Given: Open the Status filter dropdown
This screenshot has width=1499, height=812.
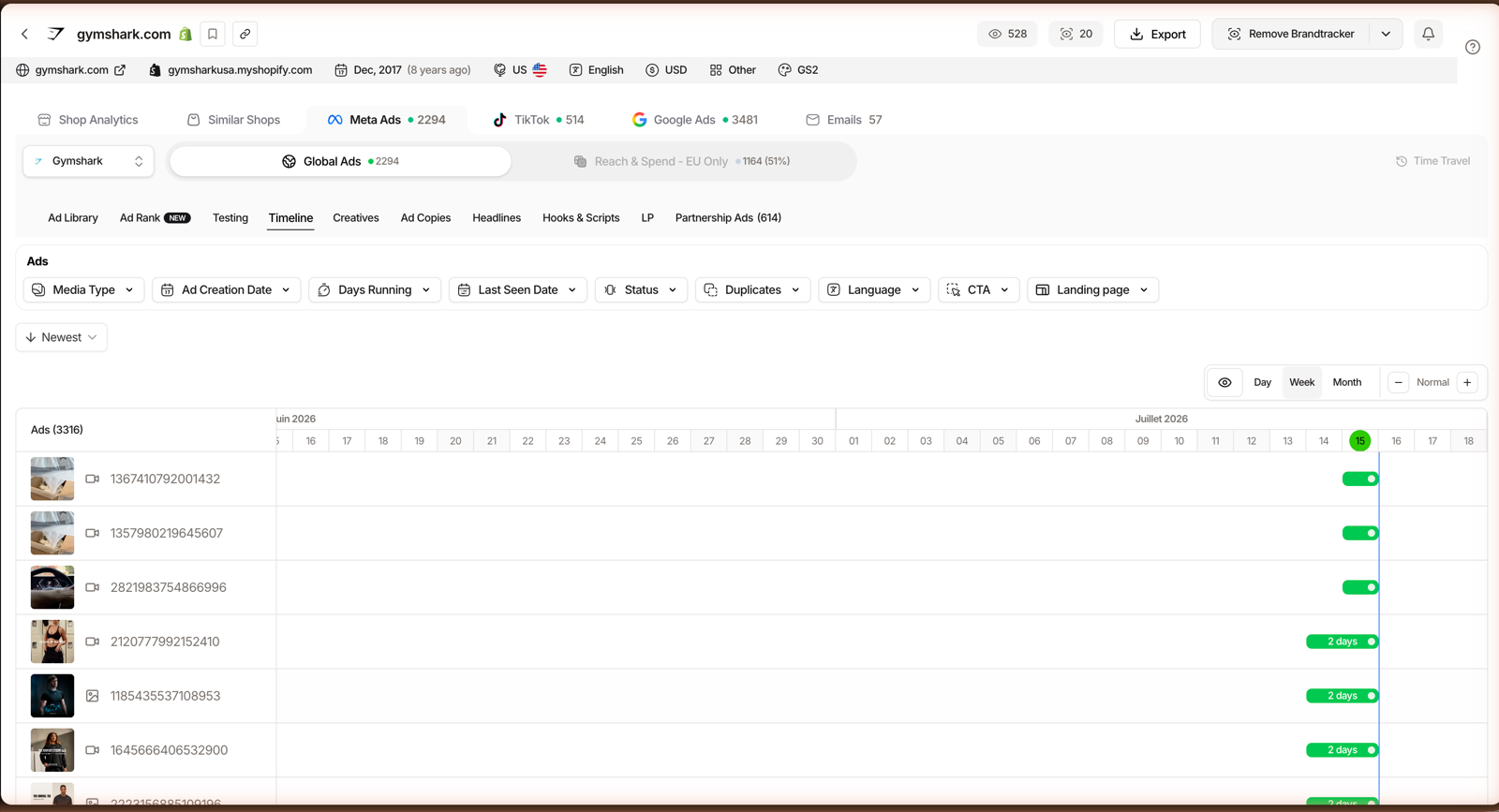Looking at the screenshot, I should [x=641, y=290].
